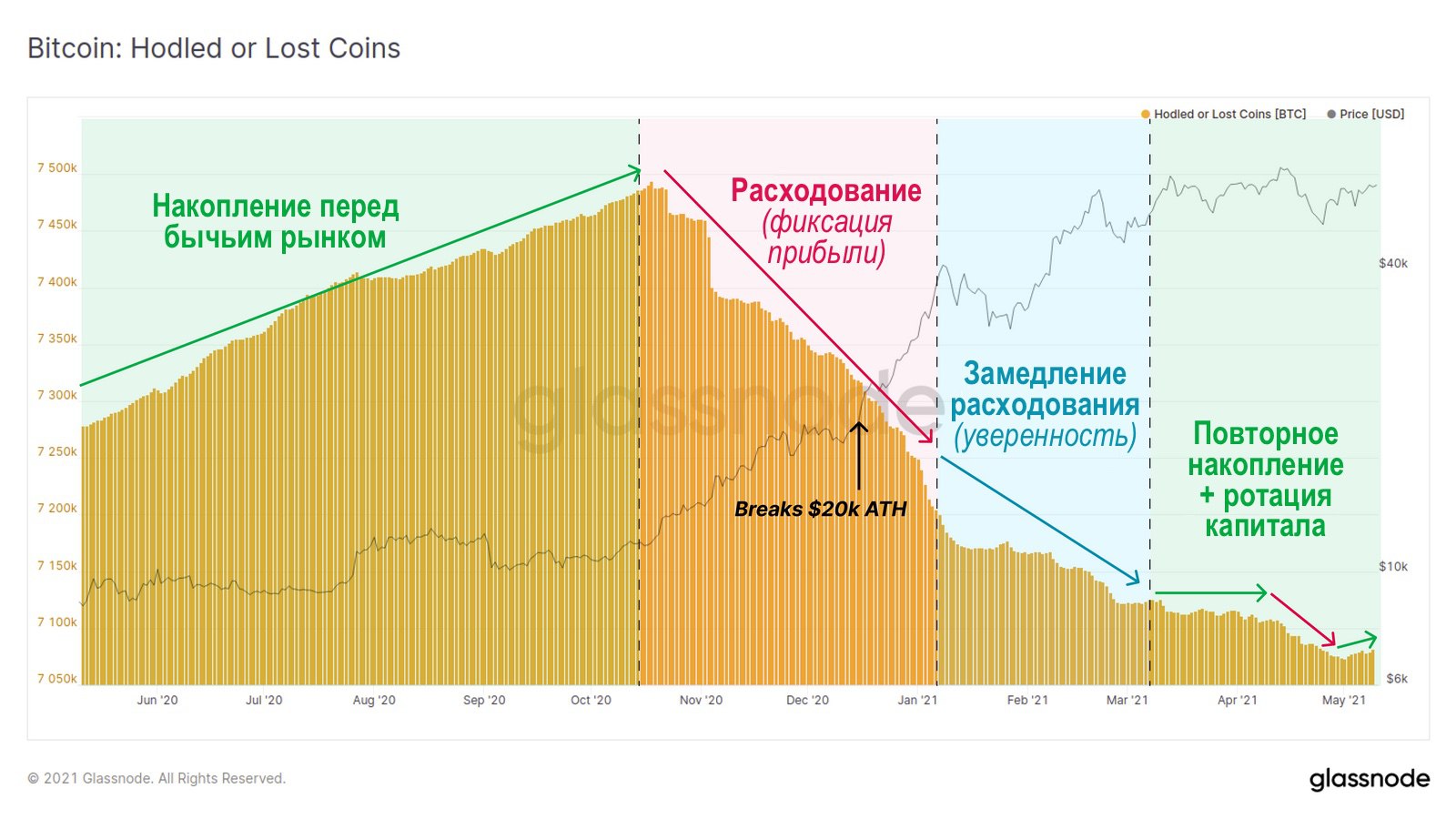Click the $40k value on the right price axis
The image size is (1456, 819).
(1393, 264)
